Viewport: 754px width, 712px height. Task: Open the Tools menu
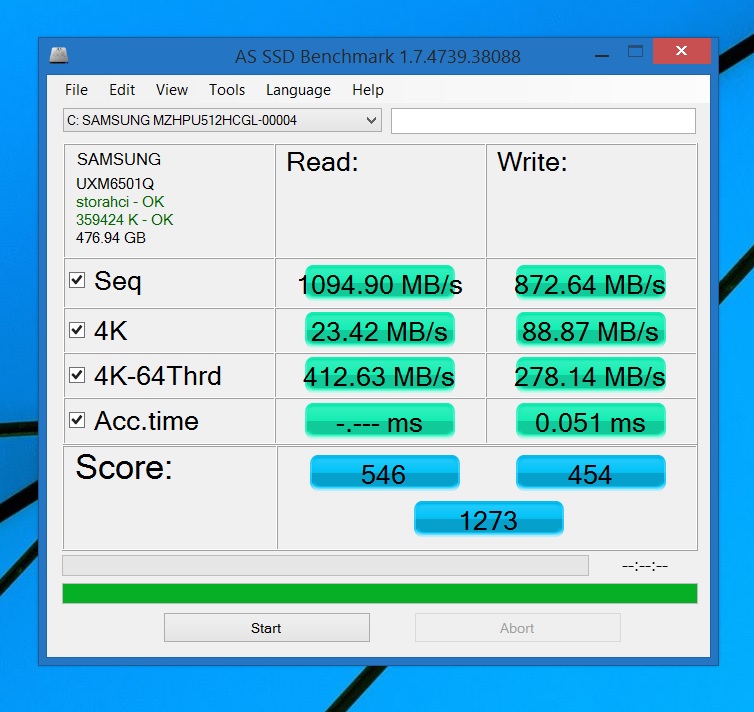pyautogui.click(x=227, y=90)
